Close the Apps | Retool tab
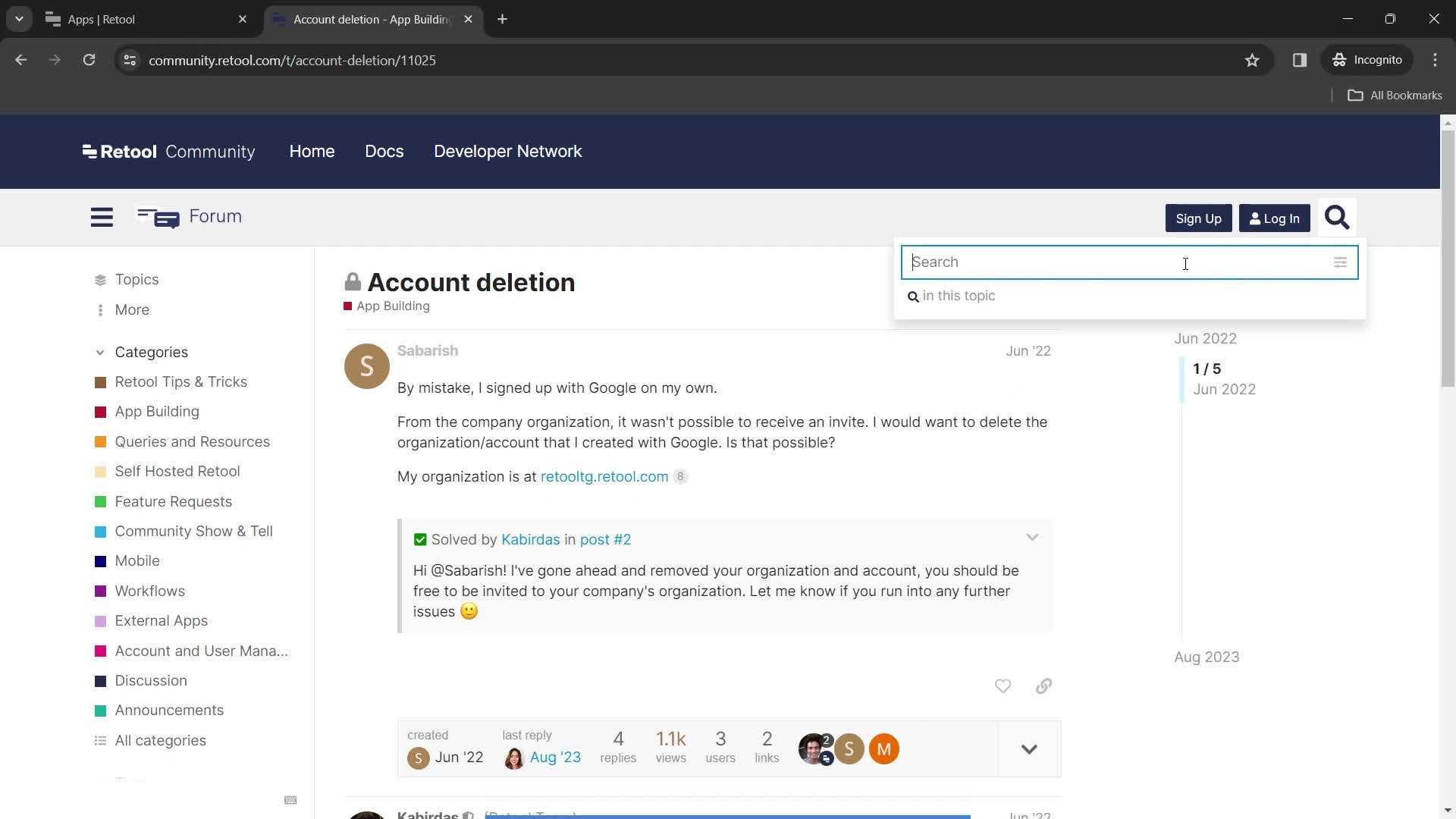The image size is (1456, 819). (x=243, y=20)
